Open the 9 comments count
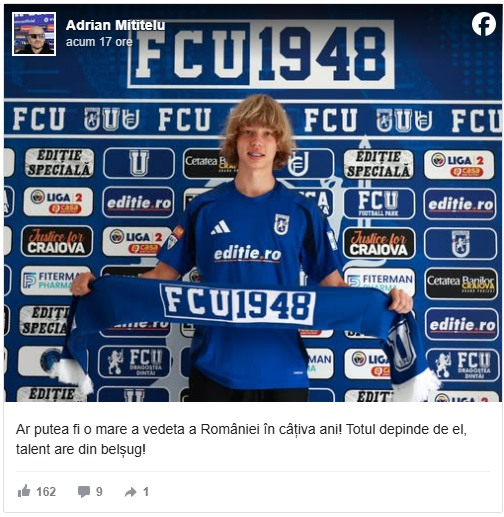Viewport: 504px width, 517px height. point(99,492)
